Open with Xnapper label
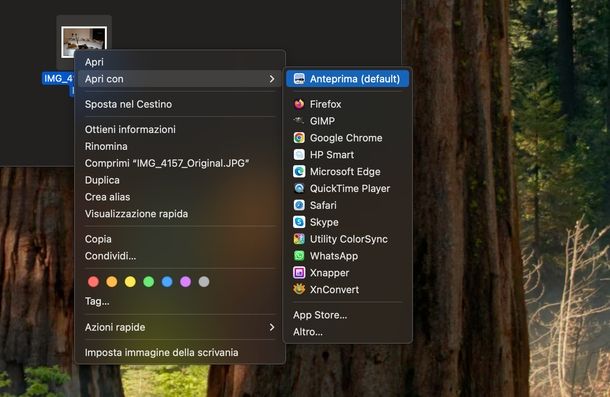The height and width of the screenshot is (397, 610). 329,273
